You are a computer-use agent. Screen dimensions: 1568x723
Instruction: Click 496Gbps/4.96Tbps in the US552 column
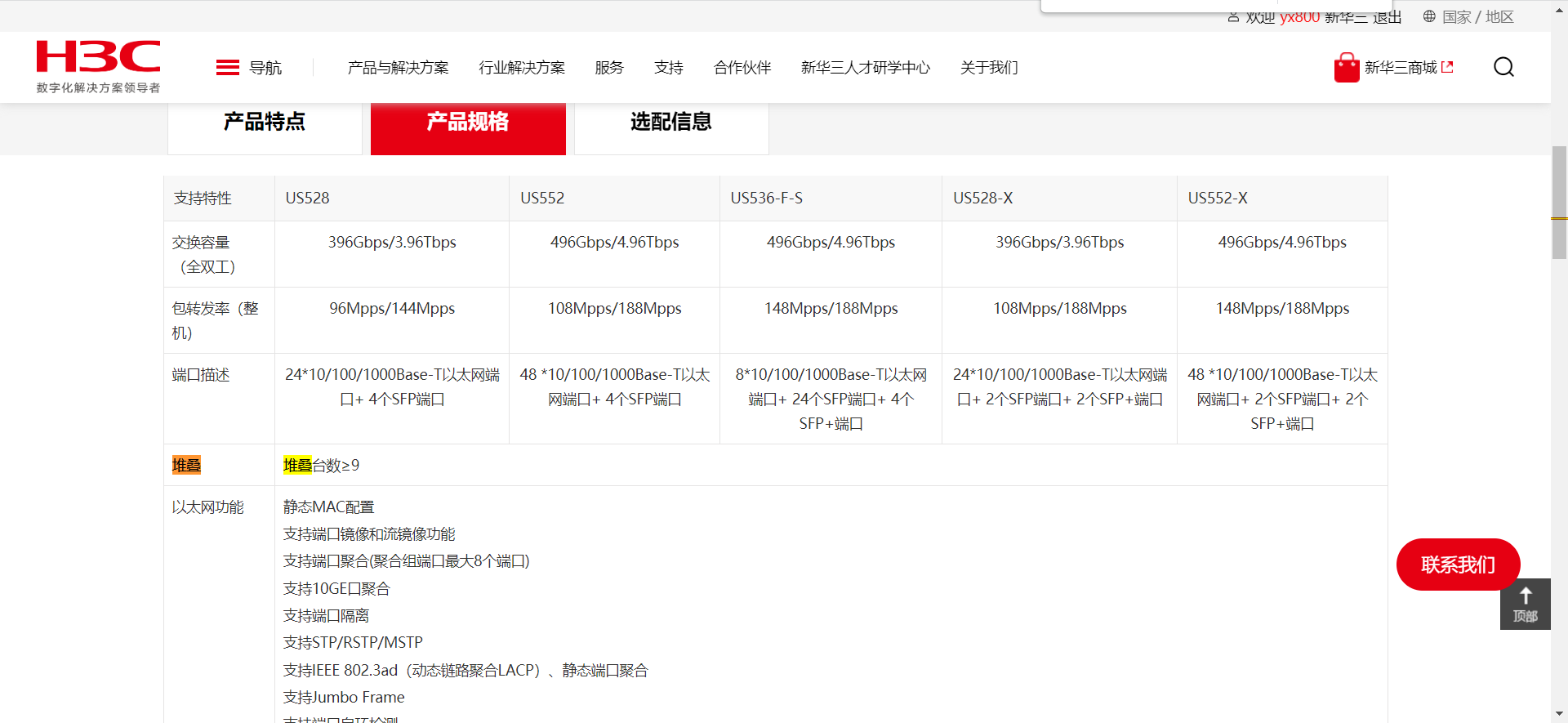point(614,243)
